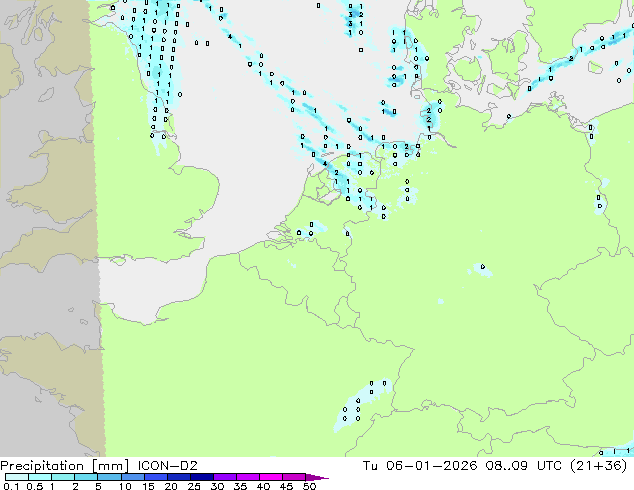This screenshot has width=634, height=490.
Task: Click the 35–40 mm legend color swatch
Action: click(x=247, y=477)
